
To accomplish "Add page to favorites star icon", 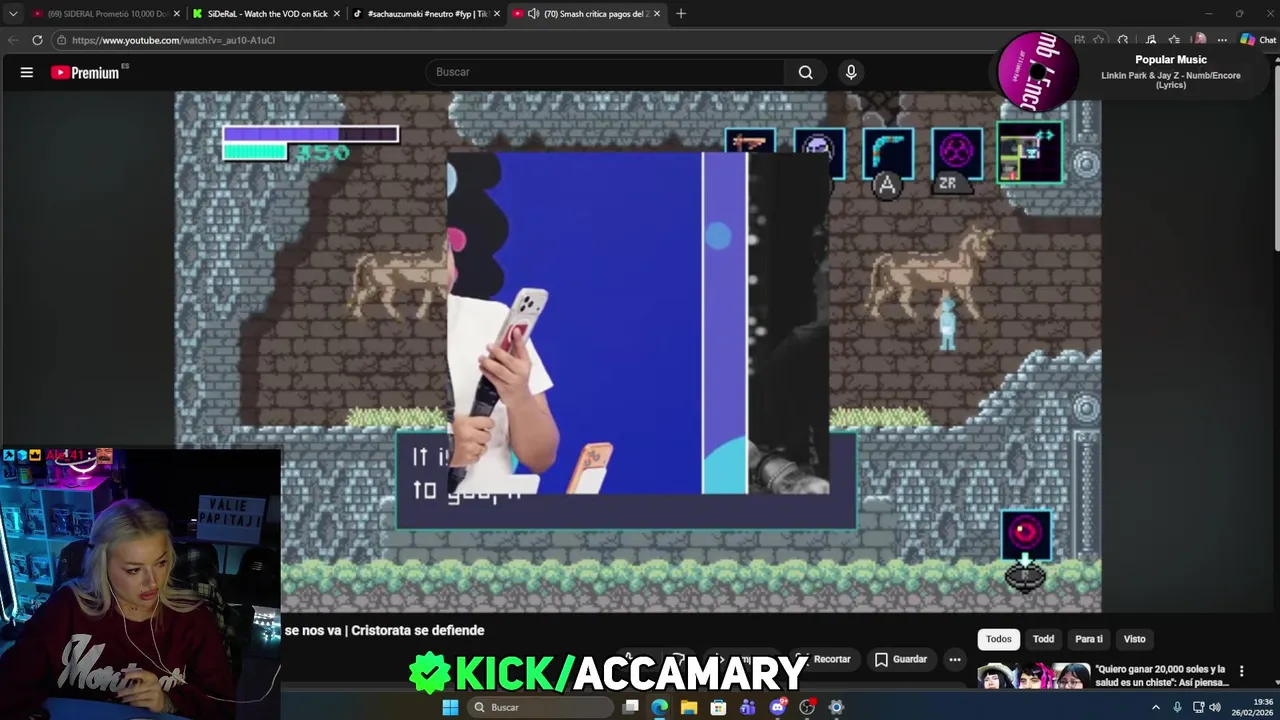I will coord(1099,40).
